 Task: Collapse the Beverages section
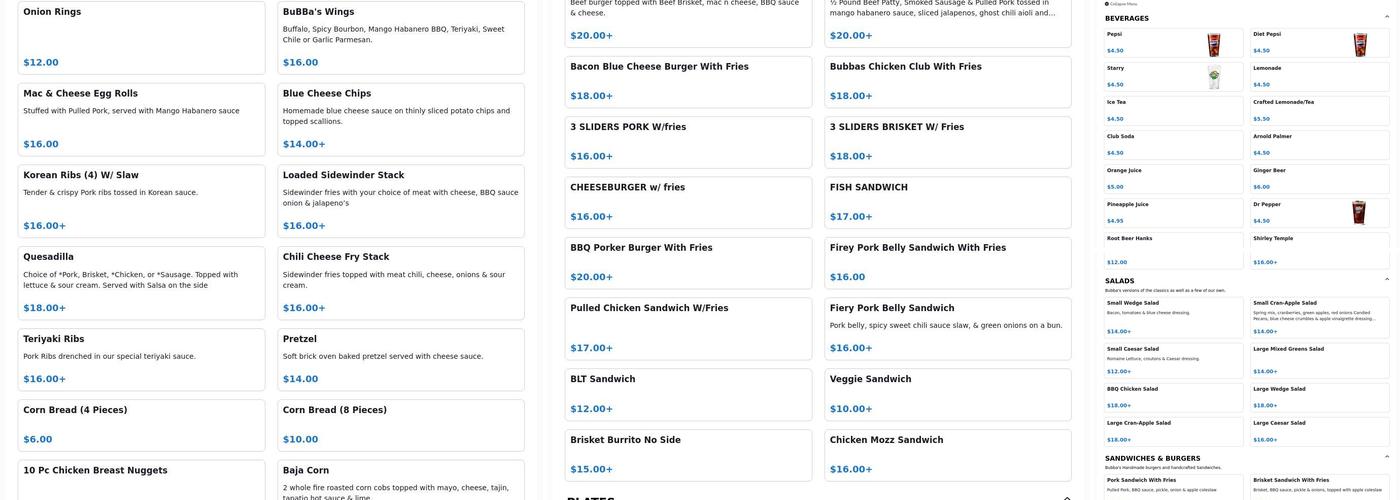pos(1387,18)
